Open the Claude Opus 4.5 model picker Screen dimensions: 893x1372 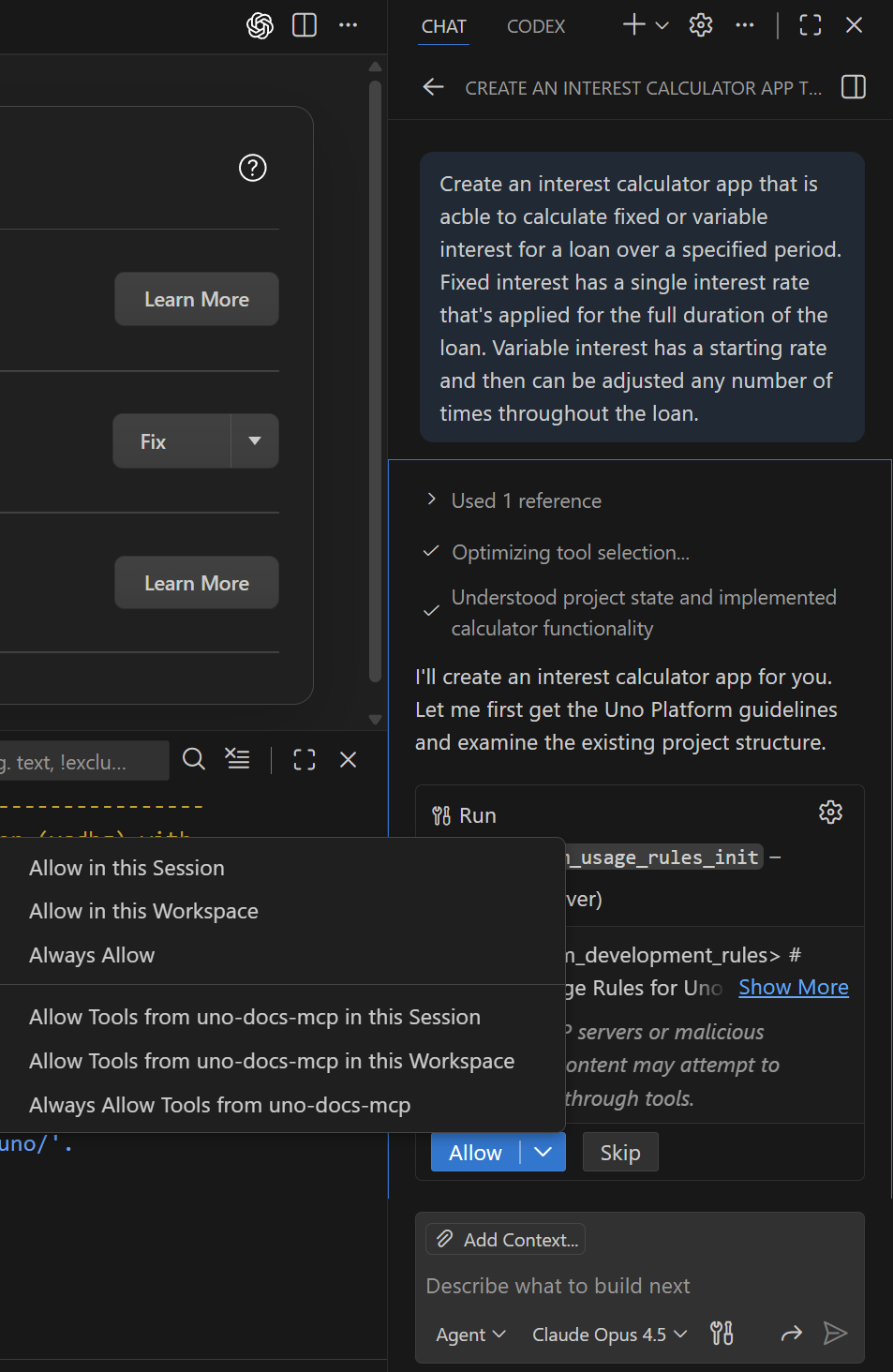point(609,1334)
